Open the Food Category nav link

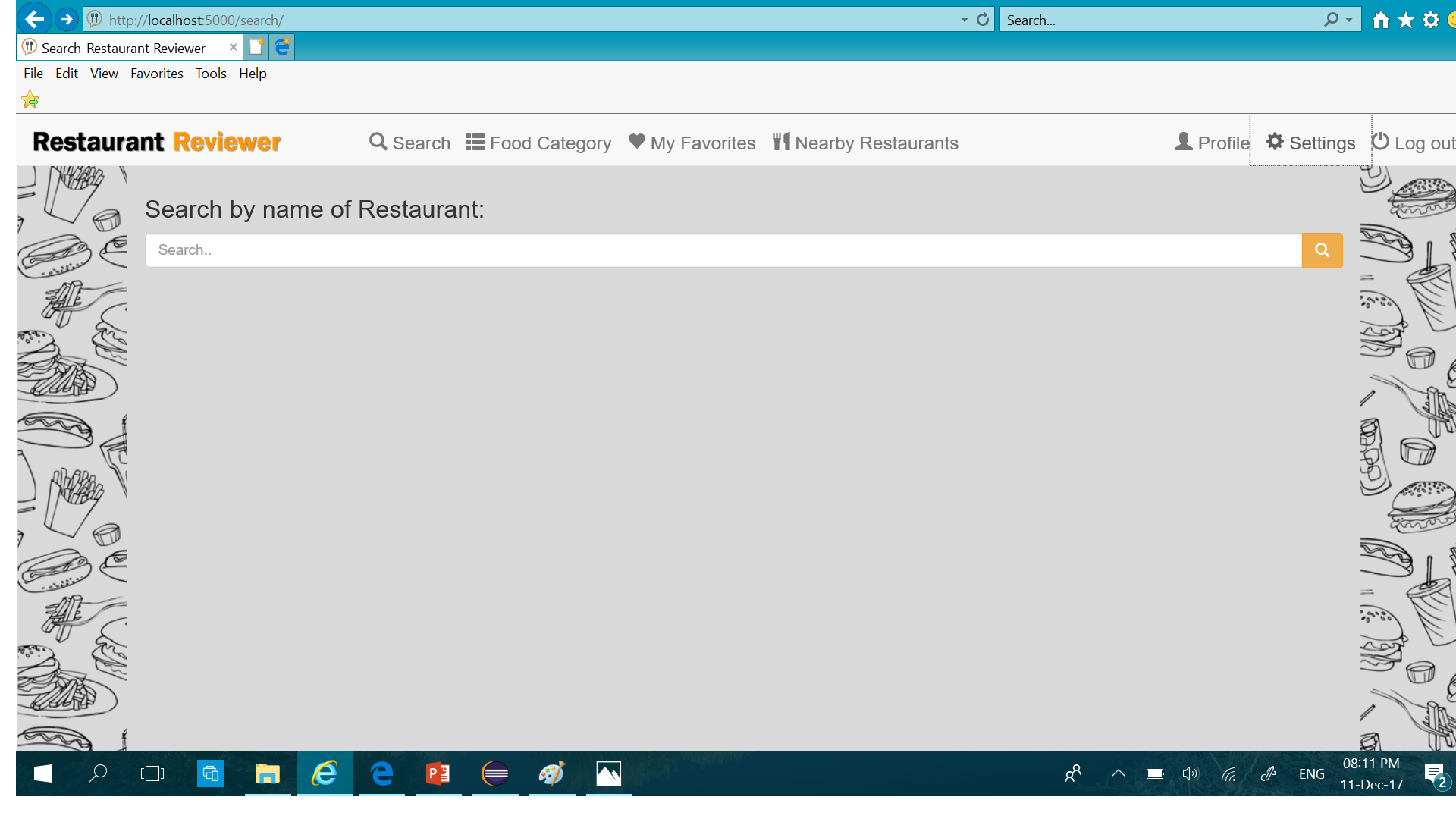click(x=539, y=143)
